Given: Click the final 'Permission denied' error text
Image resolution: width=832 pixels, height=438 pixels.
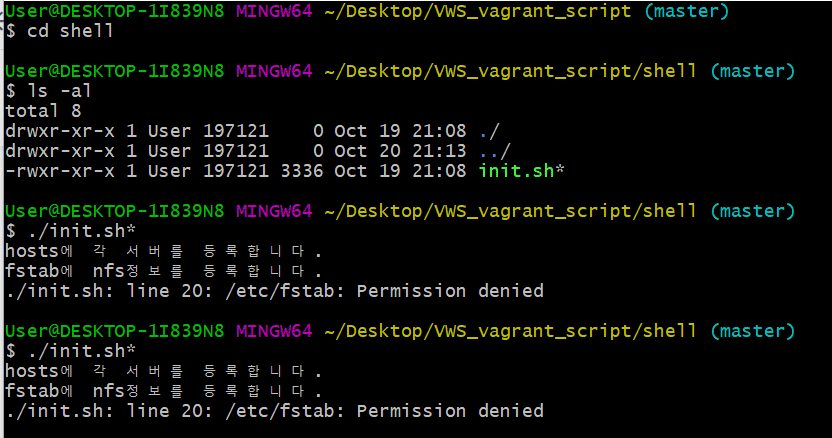Looking at the screenshot, I should tap(450, 411).
